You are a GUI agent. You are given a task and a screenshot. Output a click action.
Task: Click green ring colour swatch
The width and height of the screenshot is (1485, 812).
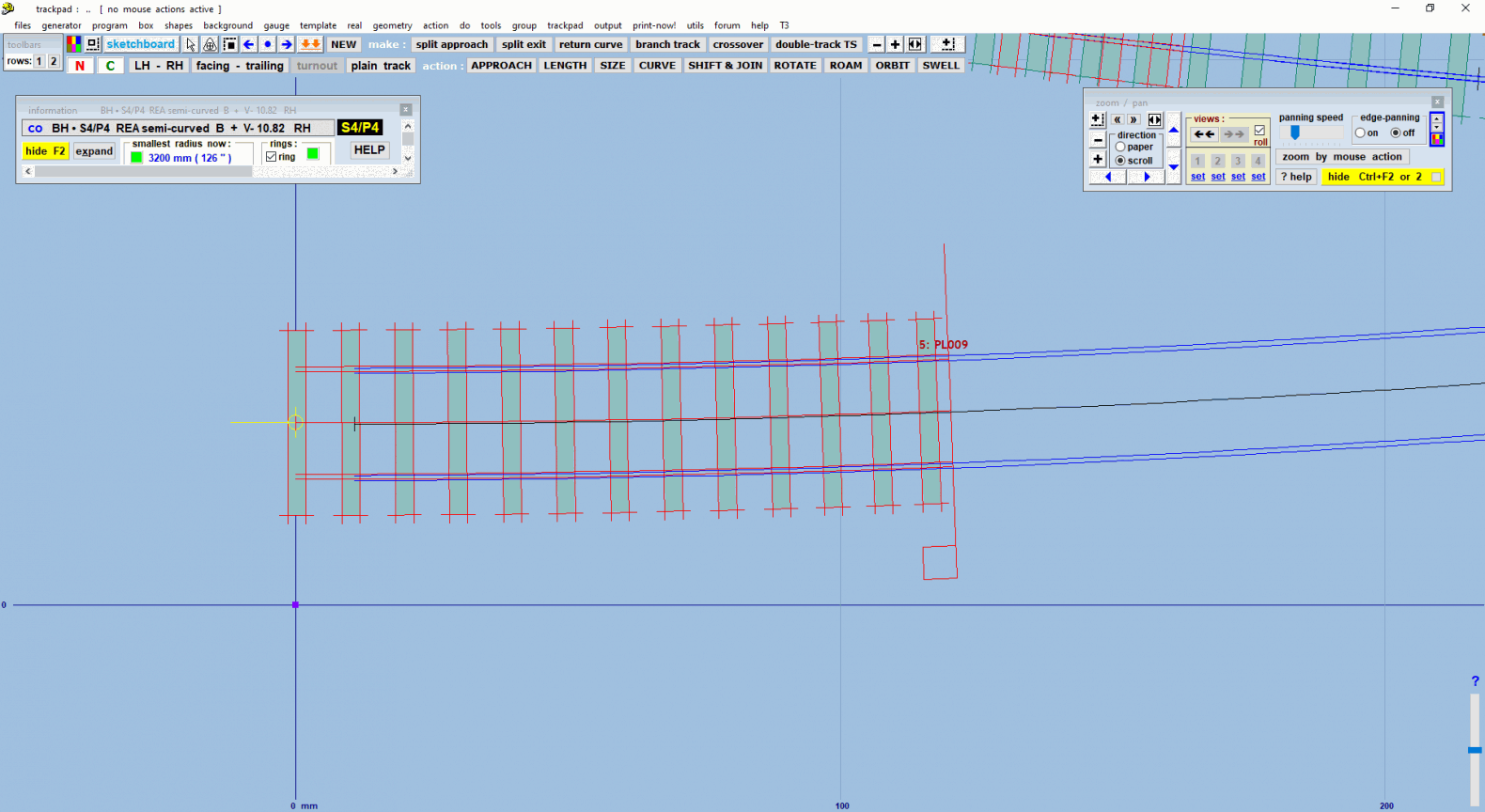click(313, 153)
